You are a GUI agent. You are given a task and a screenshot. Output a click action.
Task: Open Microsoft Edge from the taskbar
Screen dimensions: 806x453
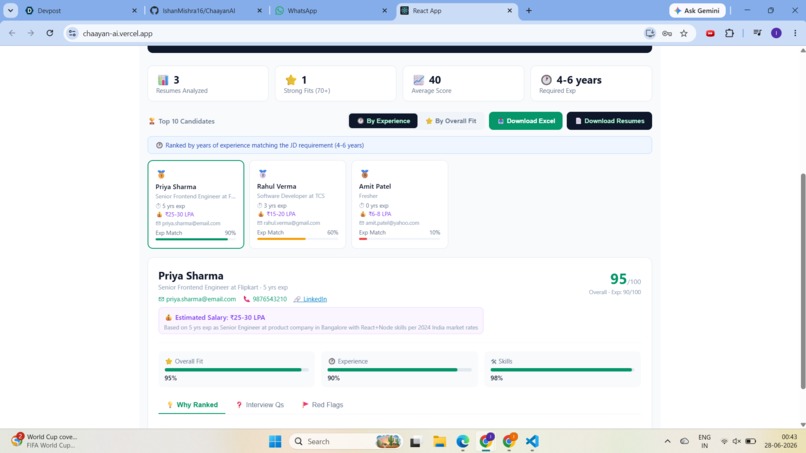coord(463,441)
